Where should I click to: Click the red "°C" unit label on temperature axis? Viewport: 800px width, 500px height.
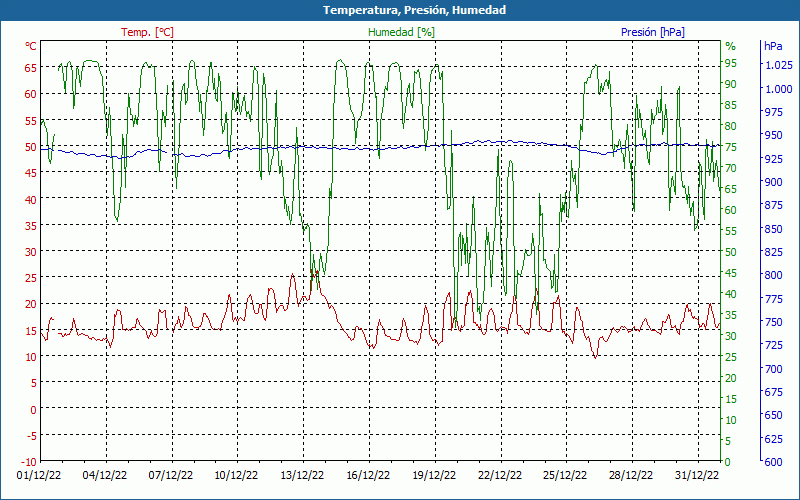(x=31, y=46)
